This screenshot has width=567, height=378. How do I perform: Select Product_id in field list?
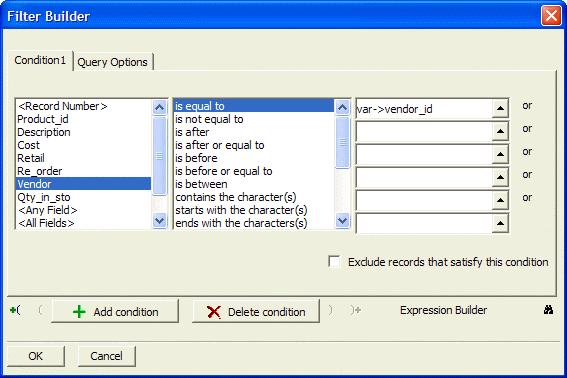[x=84, y=119]
